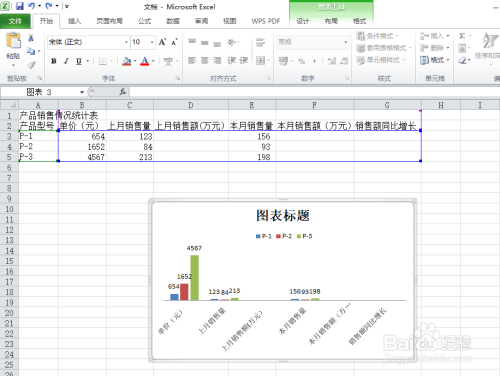
Task: Click middle align icon
Action: 205,42
